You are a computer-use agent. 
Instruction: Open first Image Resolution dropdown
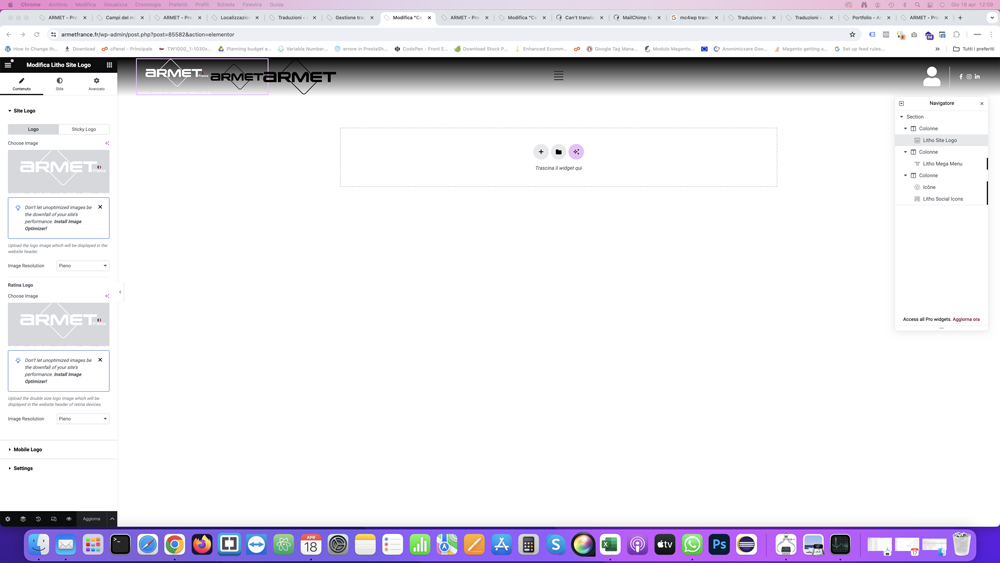(x=83, y=265)
